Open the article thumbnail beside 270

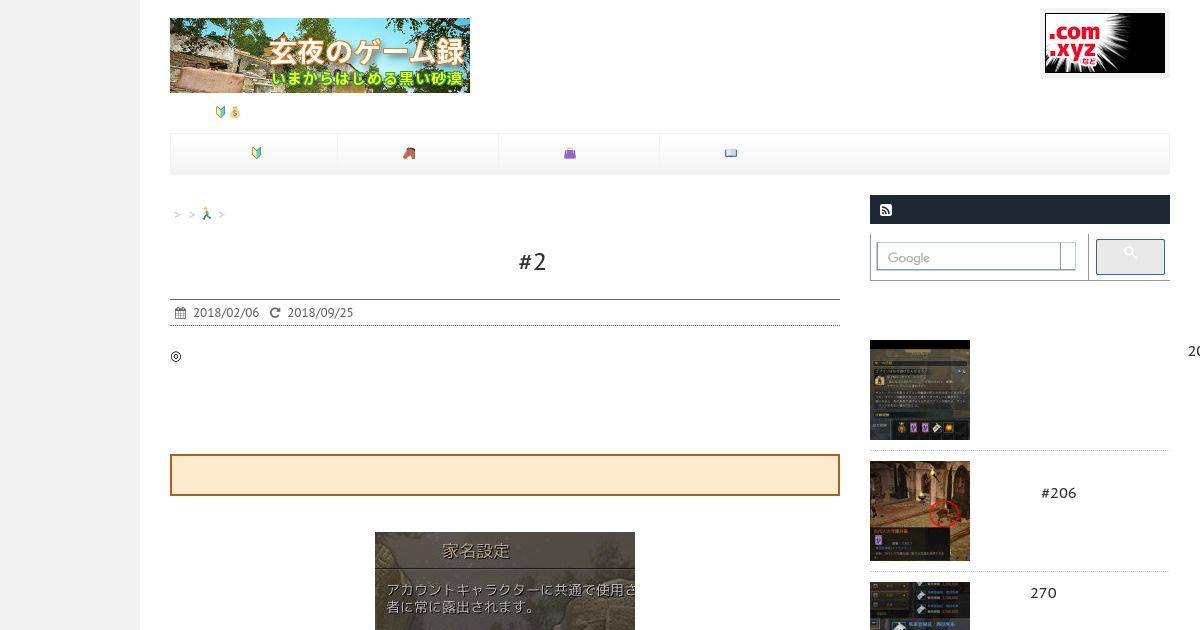pos(920,606)
